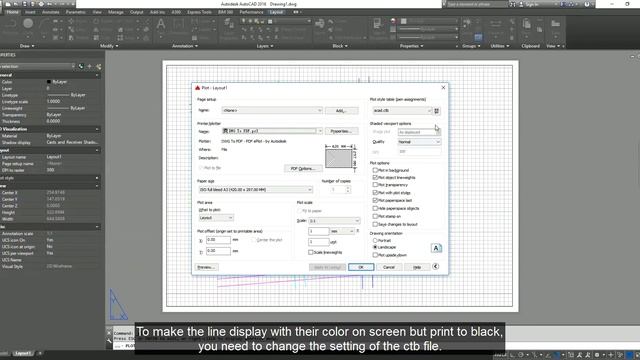640x360 pixels.
Task: Click OK in the Plot dialog
Action: point(361,267)
